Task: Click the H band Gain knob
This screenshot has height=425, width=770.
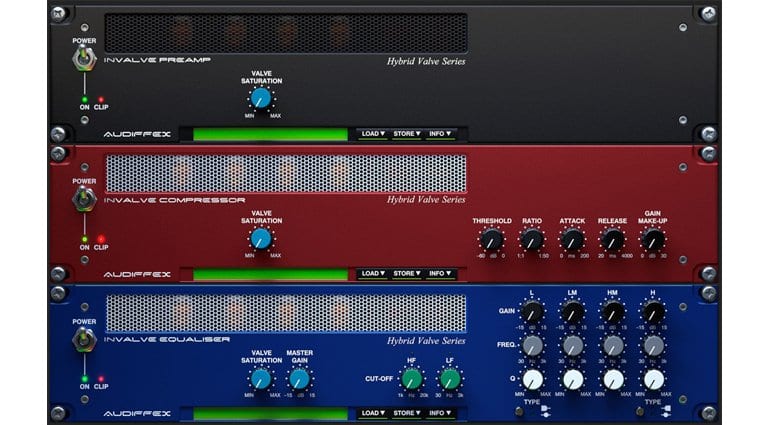Action: (653, 312)
